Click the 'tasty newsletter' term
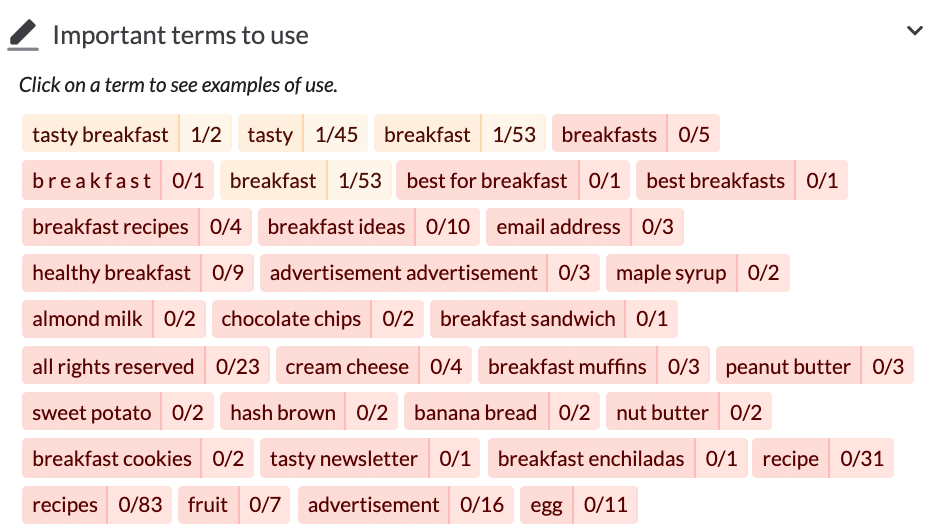This screenshot has height=532, width=930. click(343, 459)
